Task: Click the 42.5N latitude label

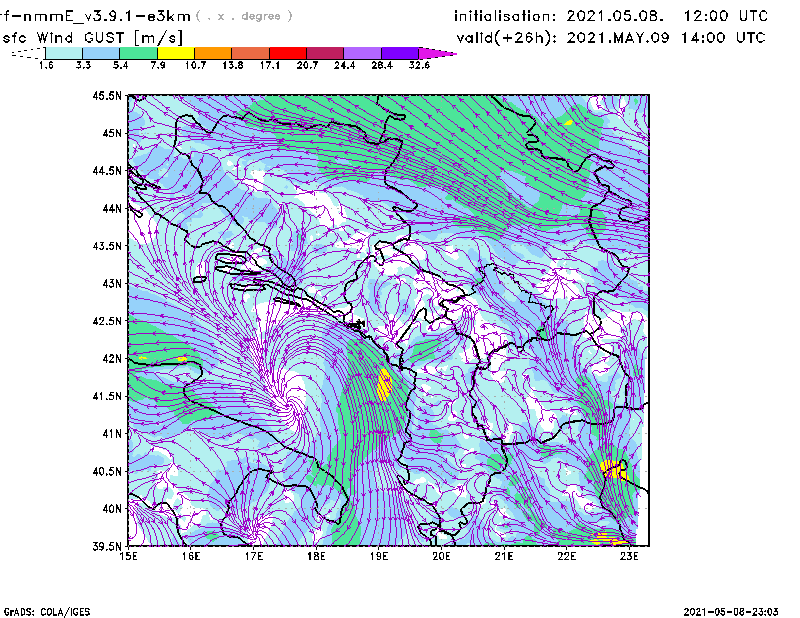Action: coord(107,321)
